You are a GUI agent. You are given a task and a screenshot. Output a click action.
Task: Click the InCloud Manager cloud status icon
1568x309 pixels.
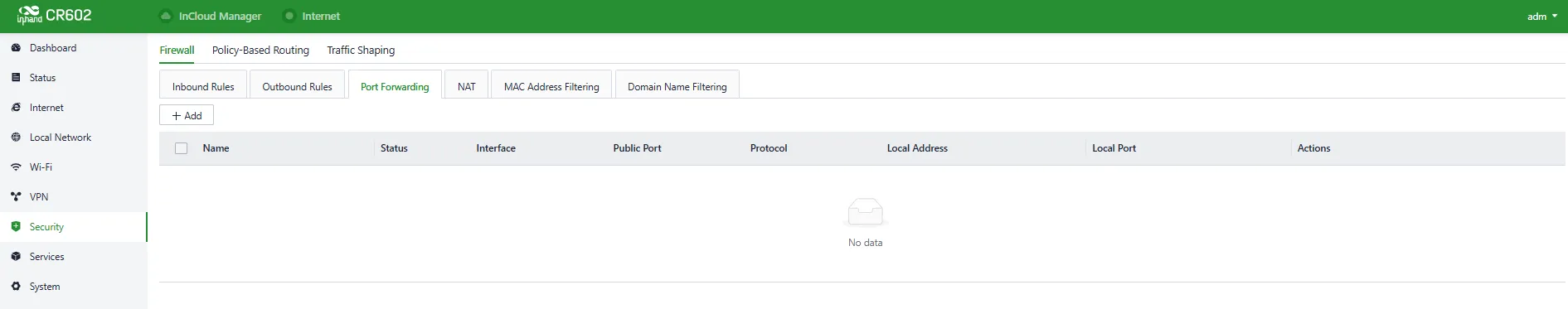click(166, 16)
